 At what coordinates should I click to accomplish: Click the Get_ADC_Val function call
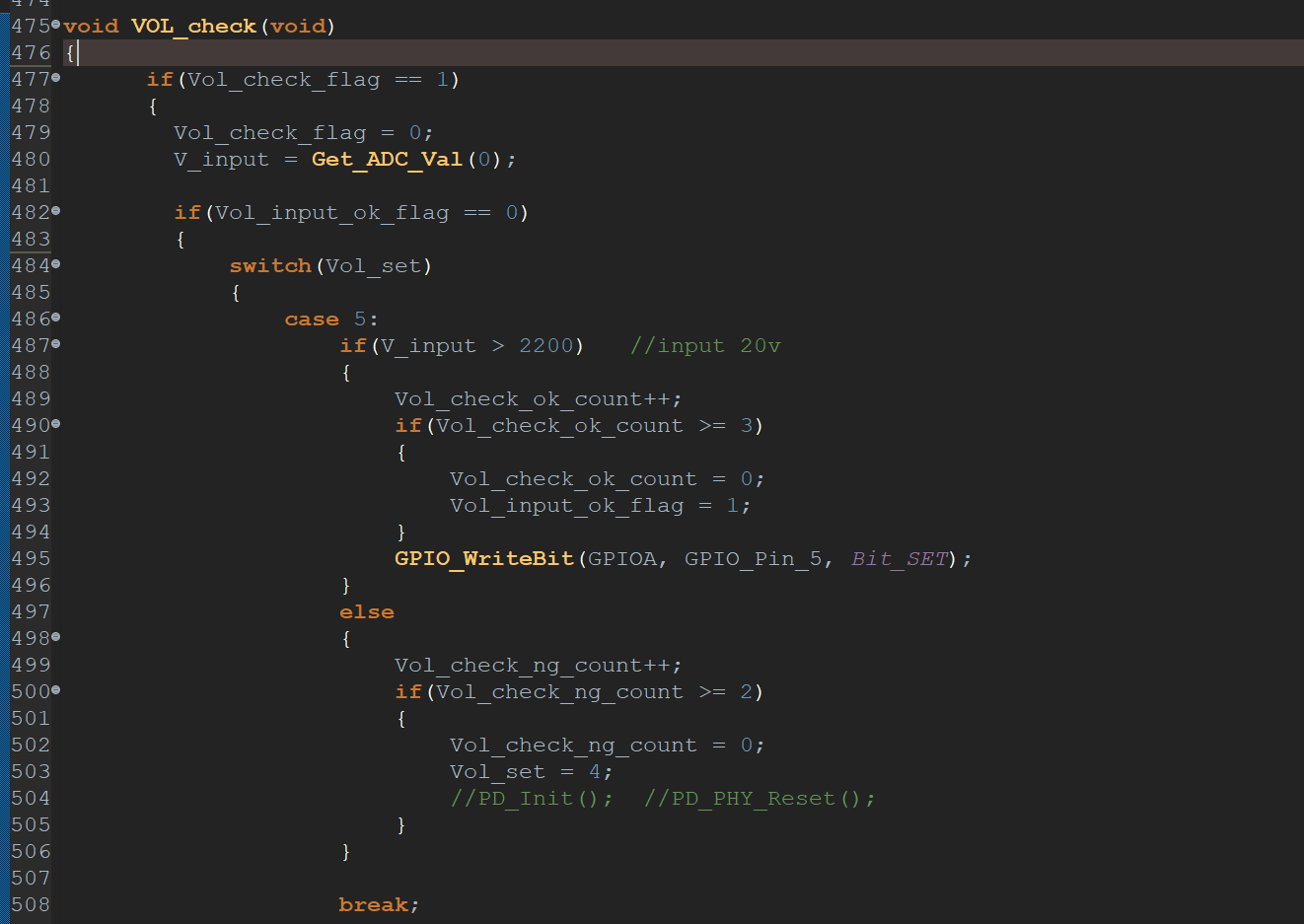387,160
